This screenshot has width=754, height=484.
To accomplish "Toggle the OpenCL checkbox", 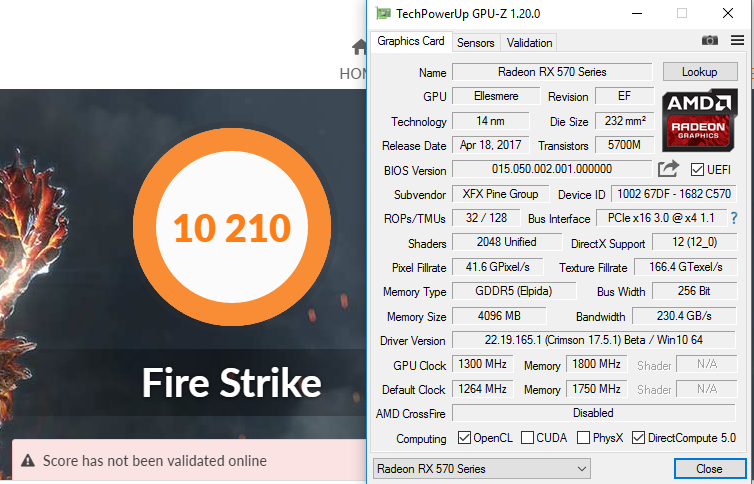I will [464, 437].
